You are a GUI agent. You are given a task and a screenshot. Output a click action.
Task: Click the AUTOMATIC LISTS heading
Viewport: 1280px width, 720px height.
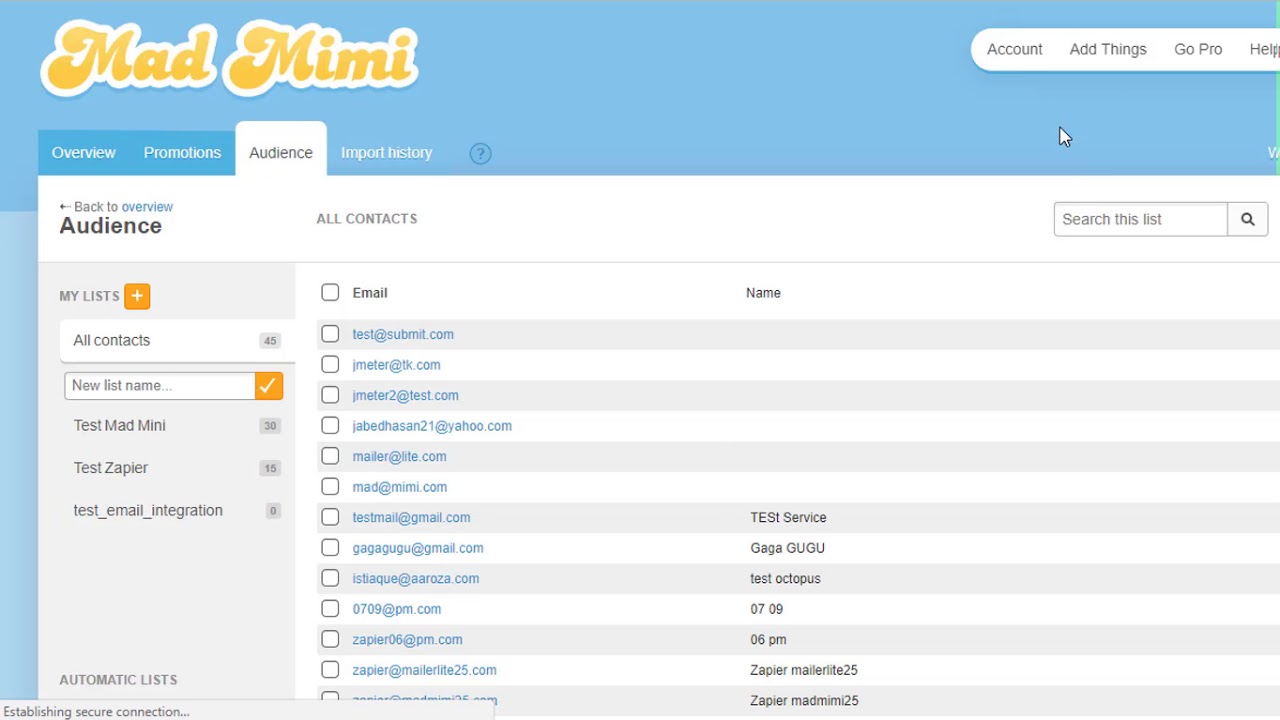118,680
